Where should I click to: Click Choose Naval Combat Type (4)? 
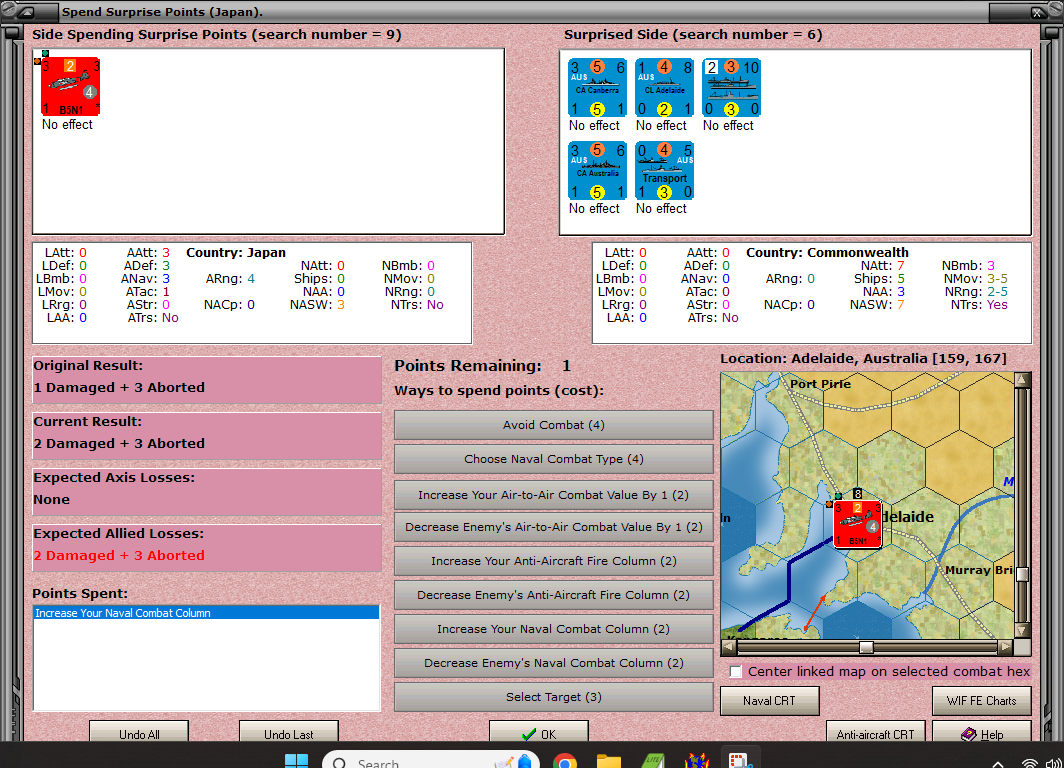pyautogui.click(x=554, y=459)
